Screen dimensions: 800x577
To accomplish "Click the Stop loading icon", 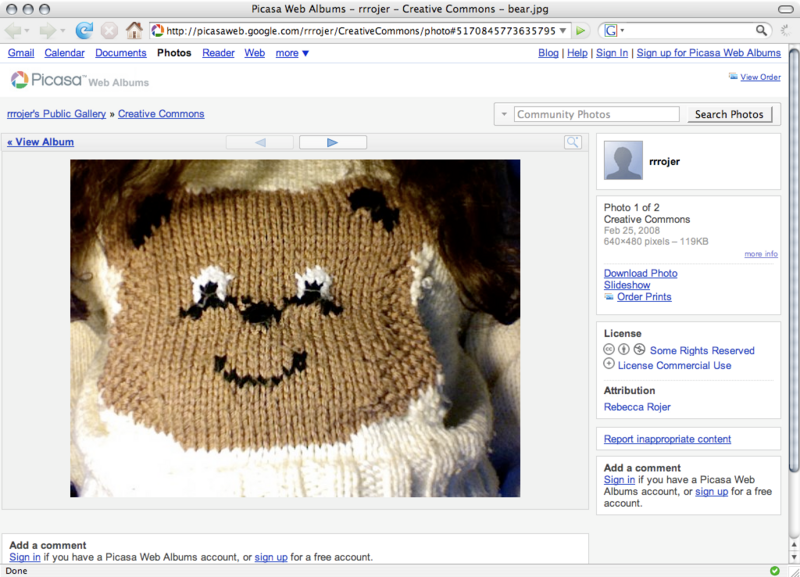I will pos(109,31).
